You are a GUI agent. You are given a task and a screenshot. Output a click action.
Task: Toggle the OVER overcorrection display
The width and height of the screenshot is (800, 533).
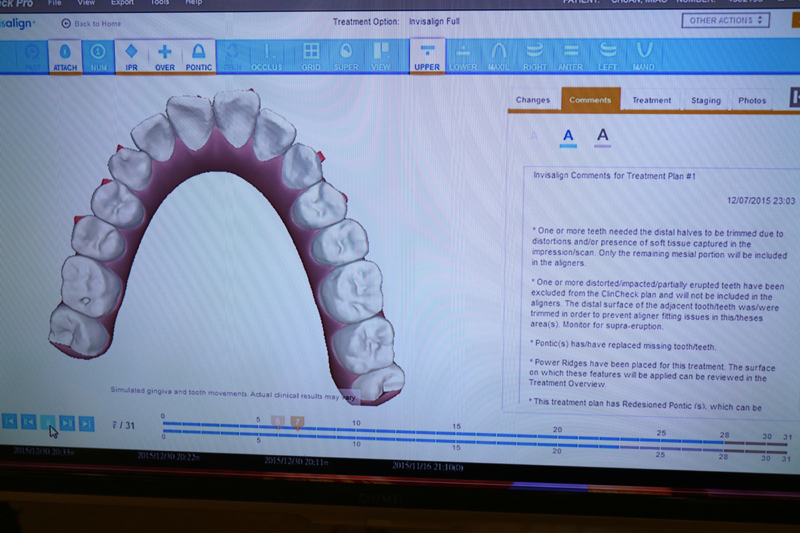pos(165,57)
